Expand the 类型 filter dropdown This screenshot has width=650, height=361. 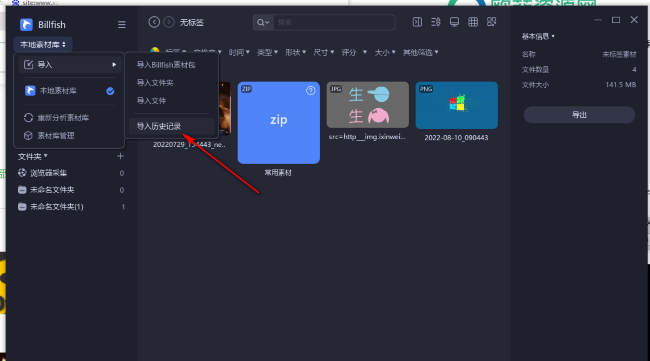click(x=267, y=52)
